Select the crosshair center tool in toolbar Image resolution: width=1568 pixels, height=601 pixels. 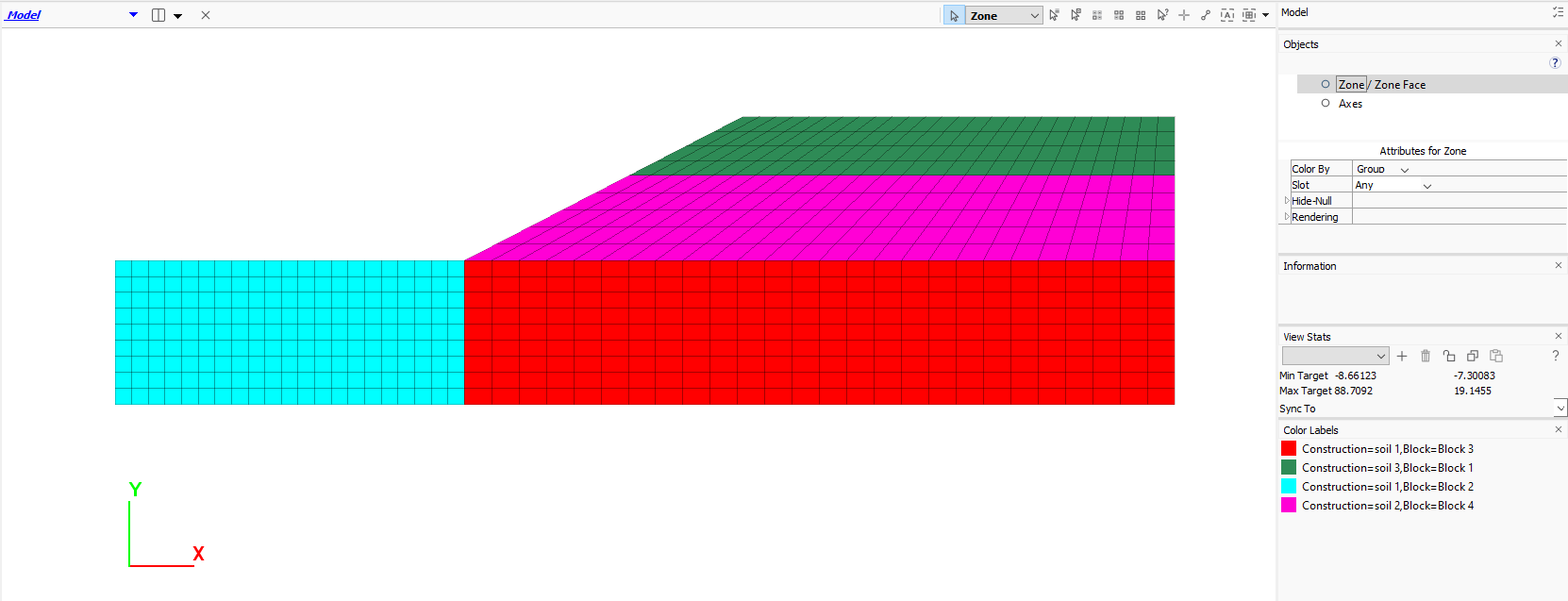(x=1184, y=15)
